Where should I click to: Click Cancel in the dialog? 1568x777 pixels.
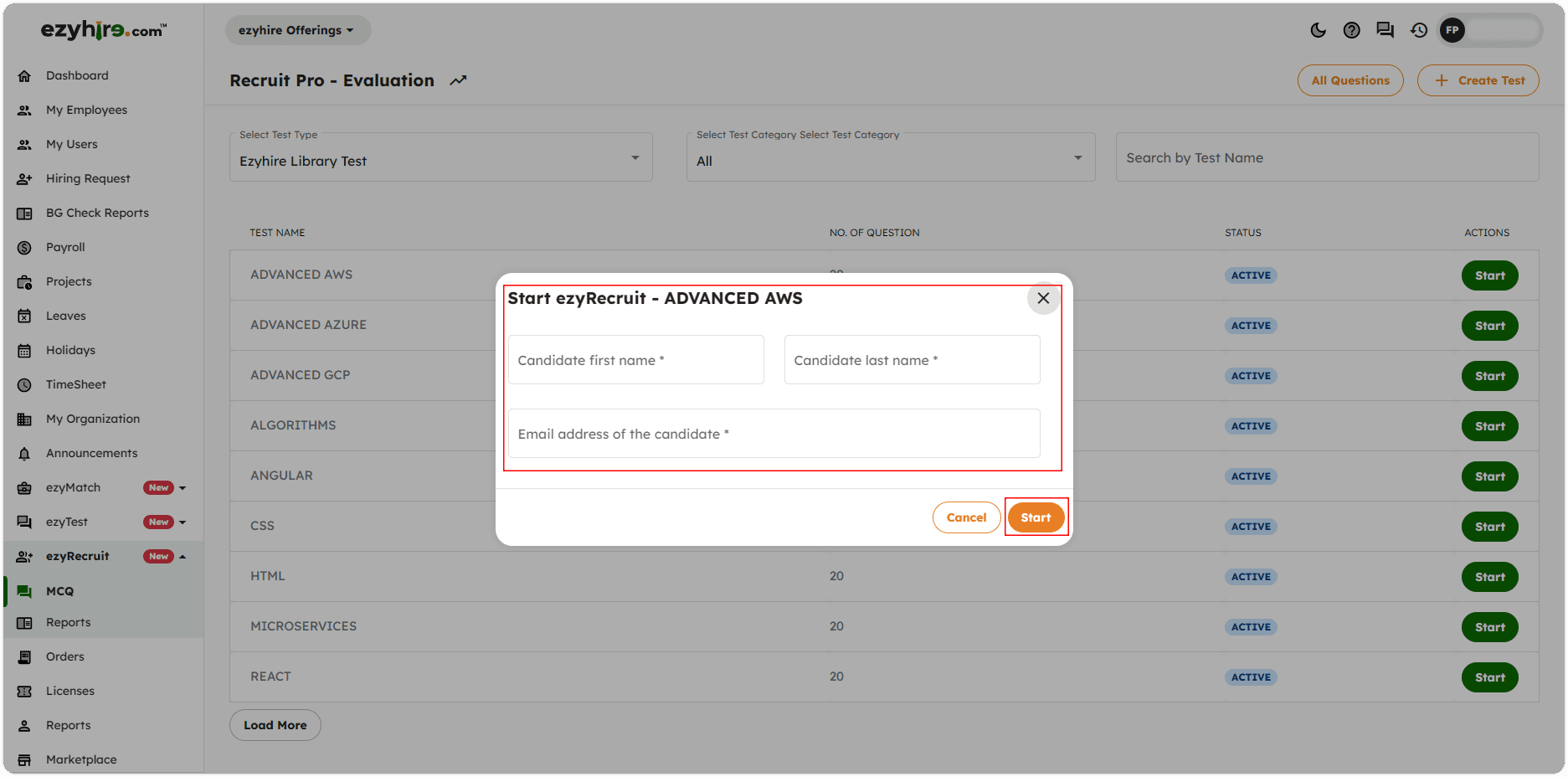pyautogui.click(x=966, y=517)
